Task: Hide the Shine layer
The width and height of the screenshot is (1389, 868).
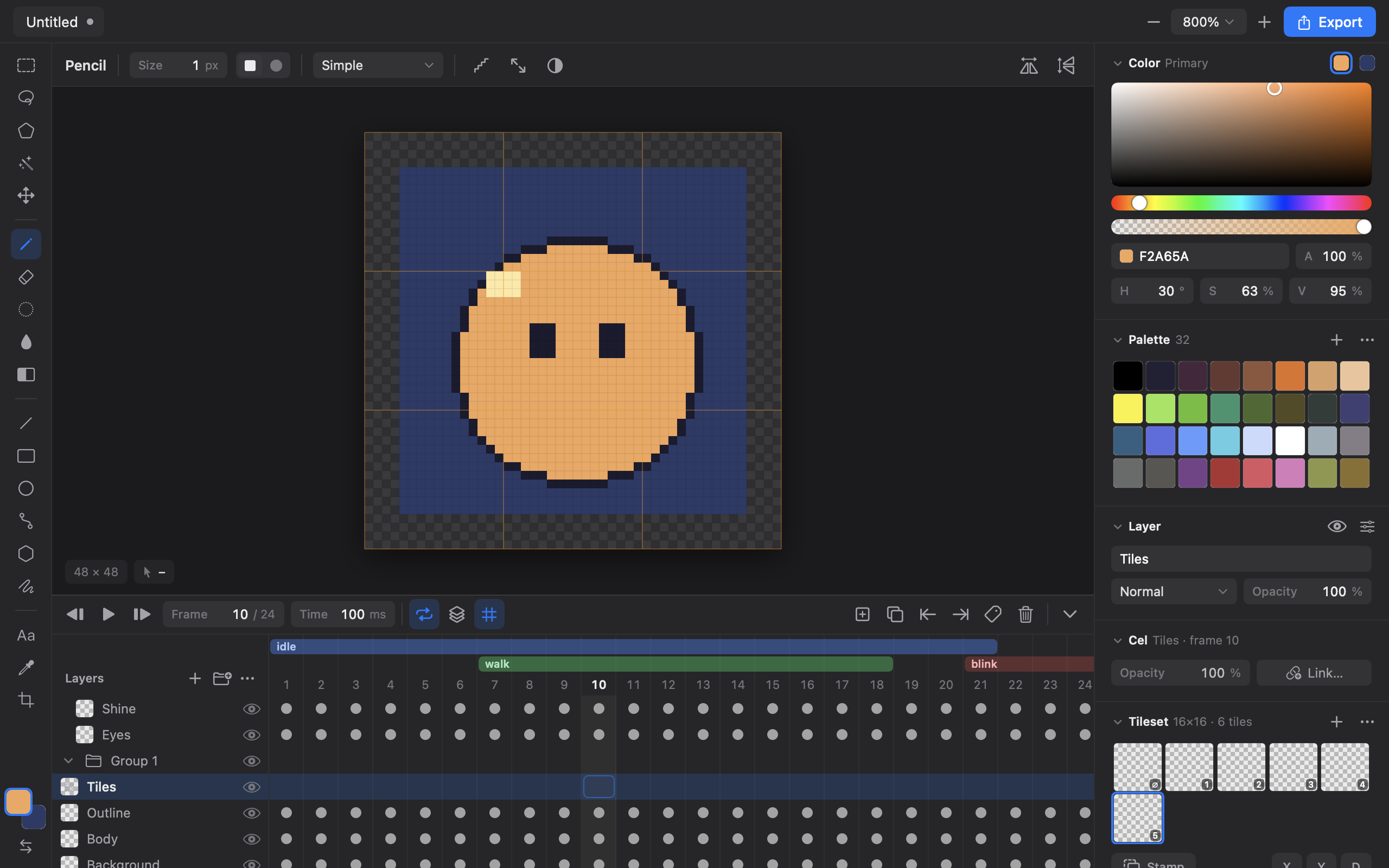Action: coord(251,709)
